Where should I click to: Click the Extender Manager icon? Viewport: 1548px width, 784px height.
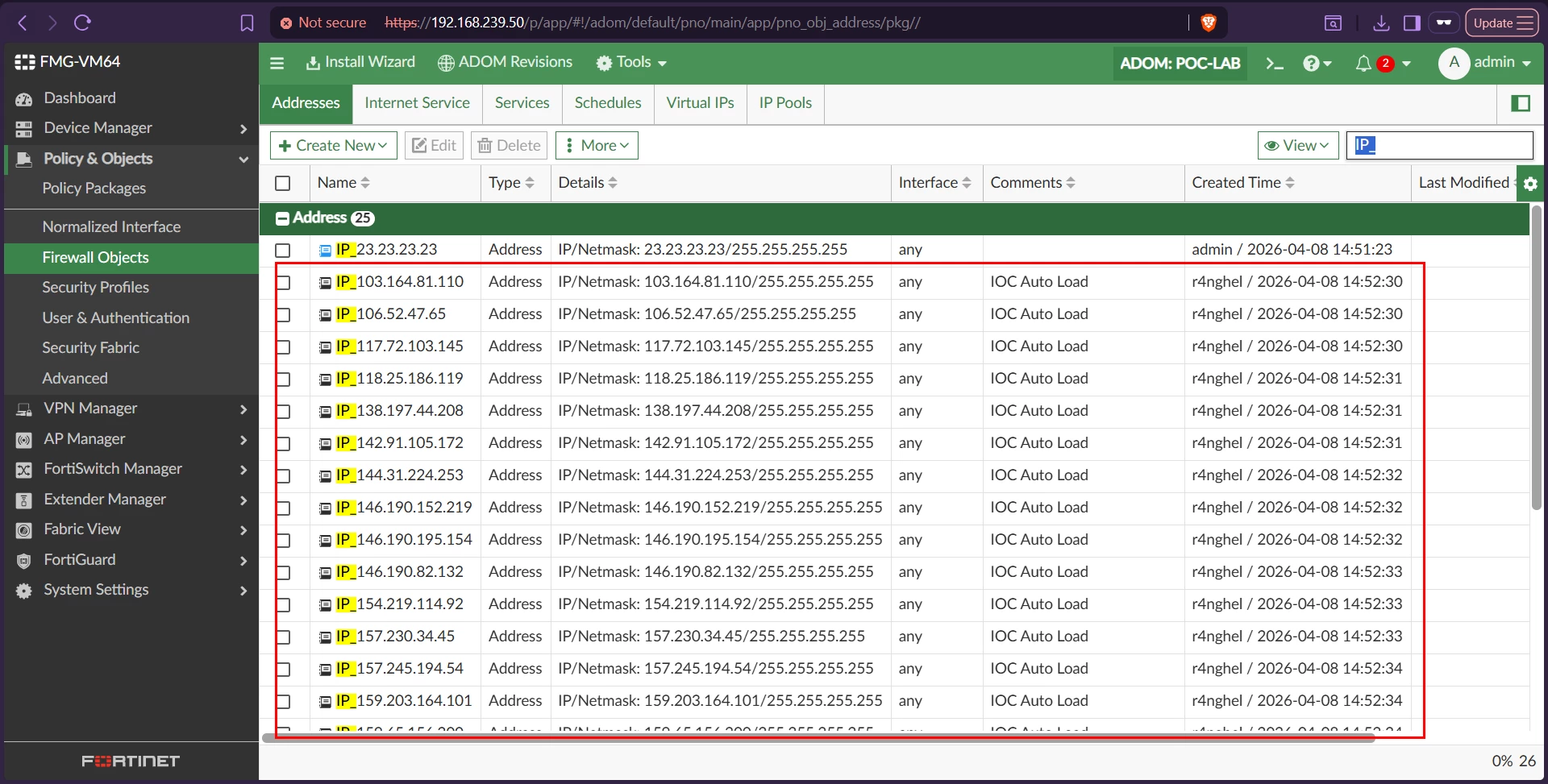pos(24,500)
